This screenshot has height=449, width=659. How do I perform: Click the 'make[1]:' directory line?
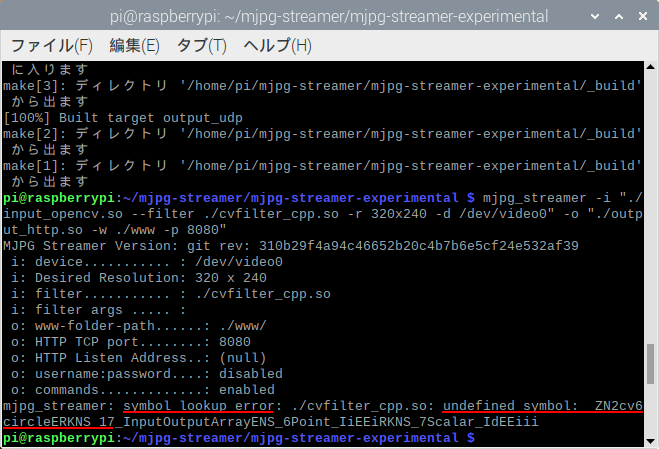coord(323,166)
